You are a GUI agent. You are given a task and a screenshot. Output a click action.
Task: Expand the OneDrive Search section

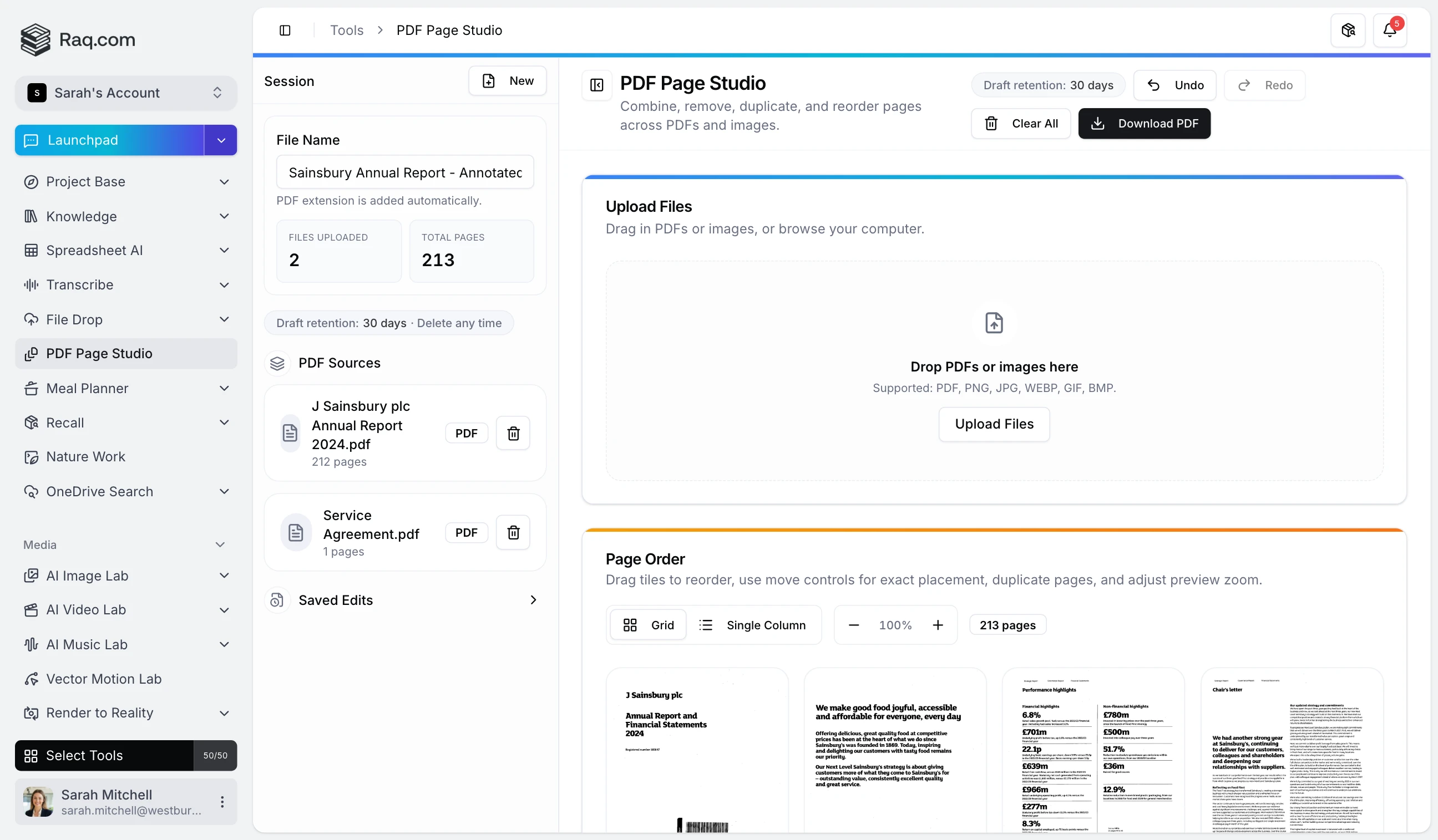pos(99,491)
